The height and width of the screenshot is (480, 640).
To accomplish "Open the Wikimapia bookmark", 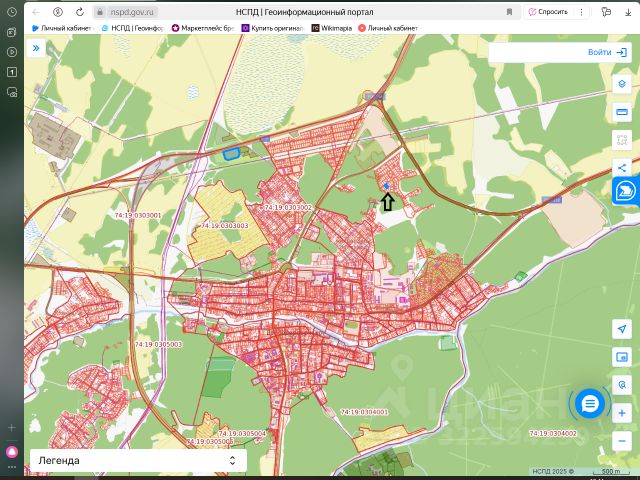I will [x=332, y=28].
